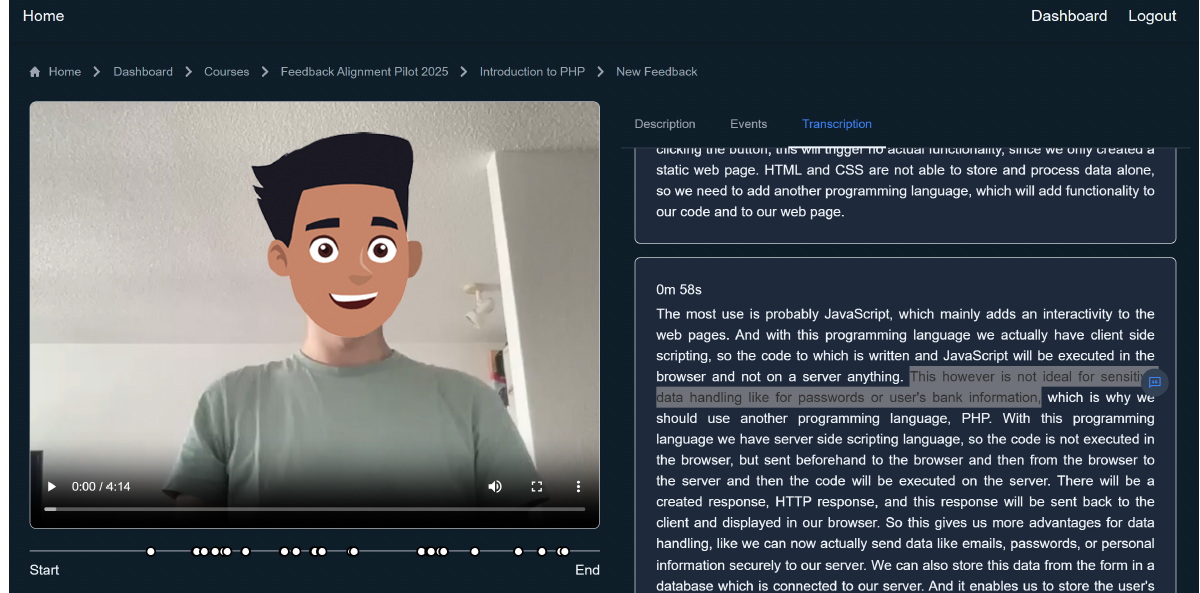Play the video
This screenshot has width=1200, height=593.
click(52, 486)
